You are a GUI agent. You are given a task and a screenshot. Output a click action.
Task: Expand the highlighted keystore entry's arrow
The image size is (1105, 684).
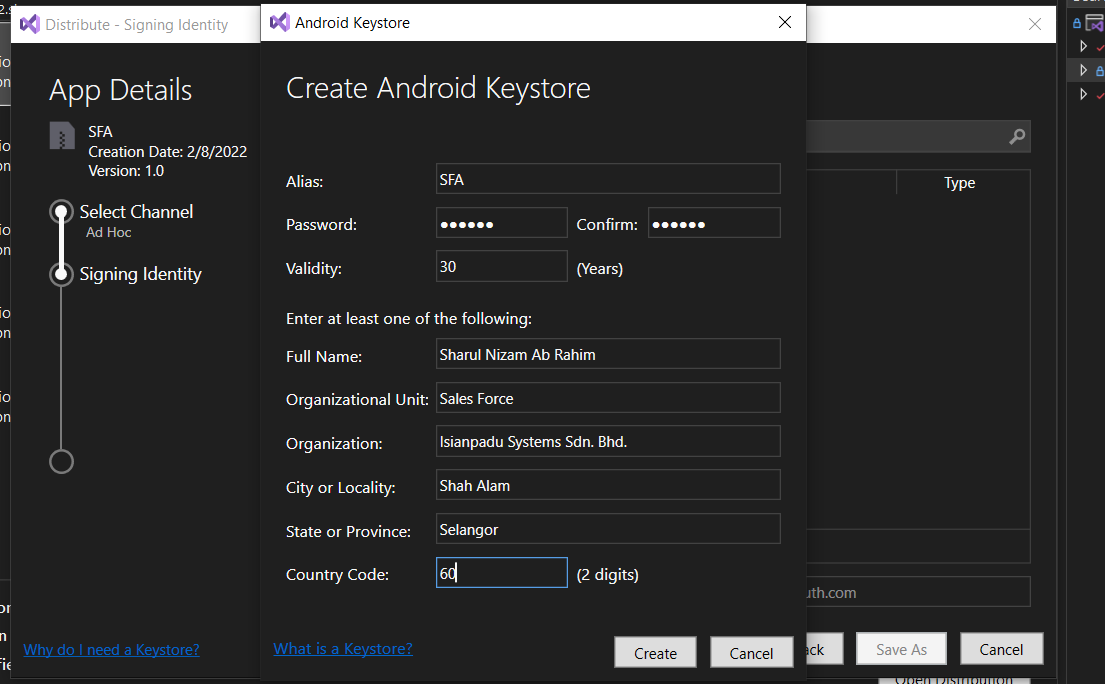pyautogui.click(x=1084, y=70)
